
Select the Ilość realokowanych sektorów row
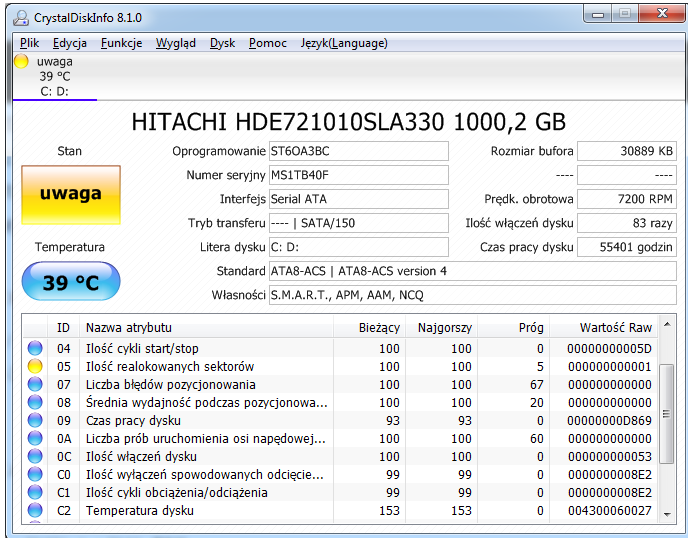pos(340,366)
